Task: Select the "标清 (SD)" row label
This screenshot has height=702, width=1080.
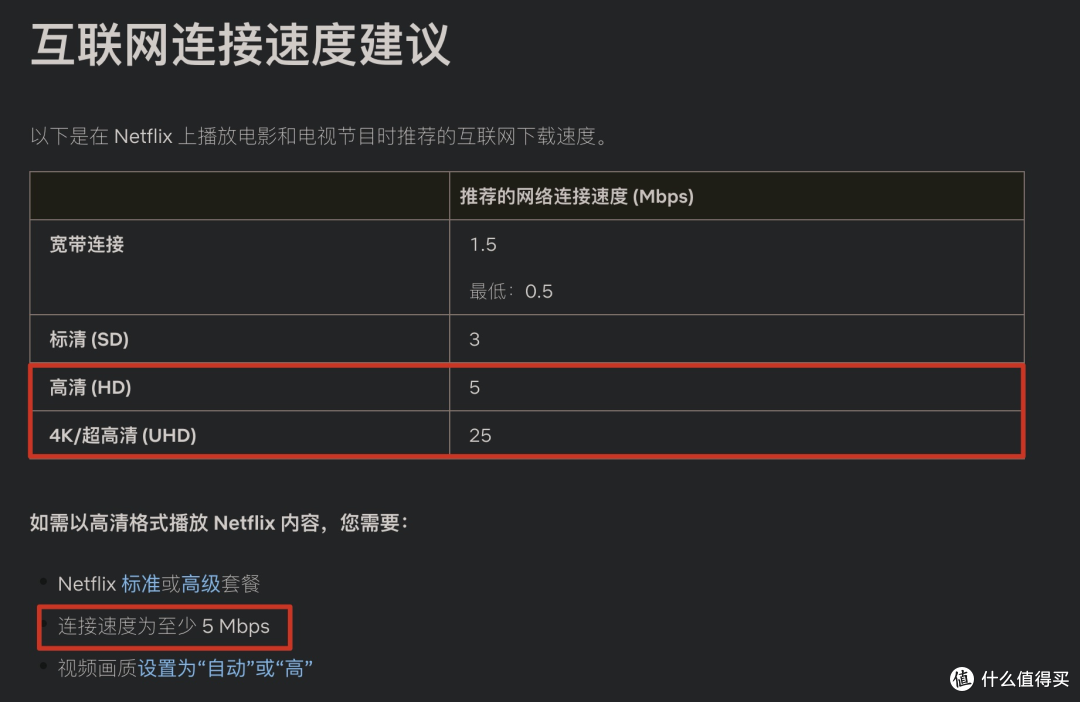Action: (89, 340)
